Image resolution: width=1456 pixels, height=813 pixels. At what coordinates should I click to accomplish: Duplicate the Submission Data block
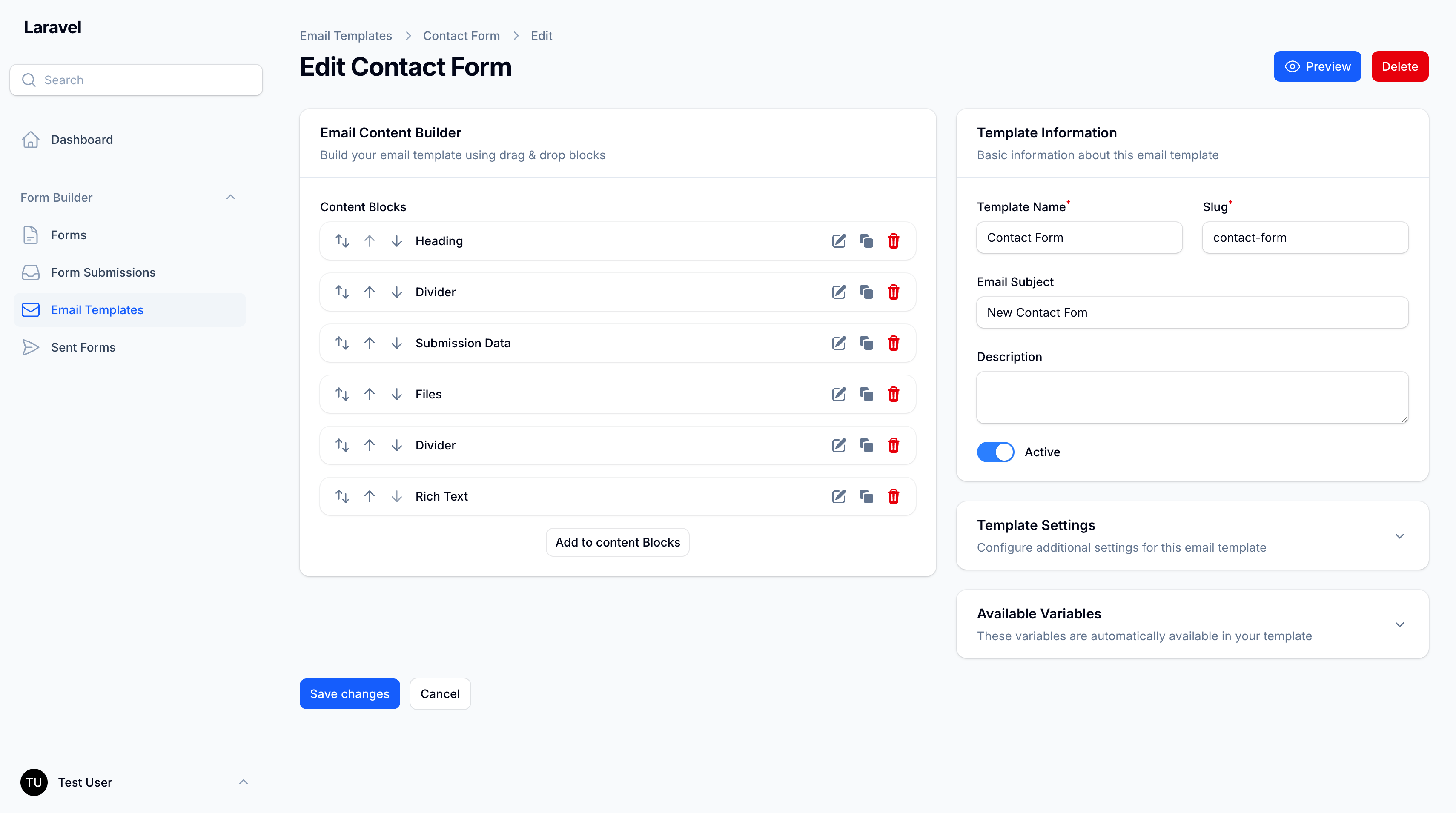pyautogui.click(x=866, y=343)
